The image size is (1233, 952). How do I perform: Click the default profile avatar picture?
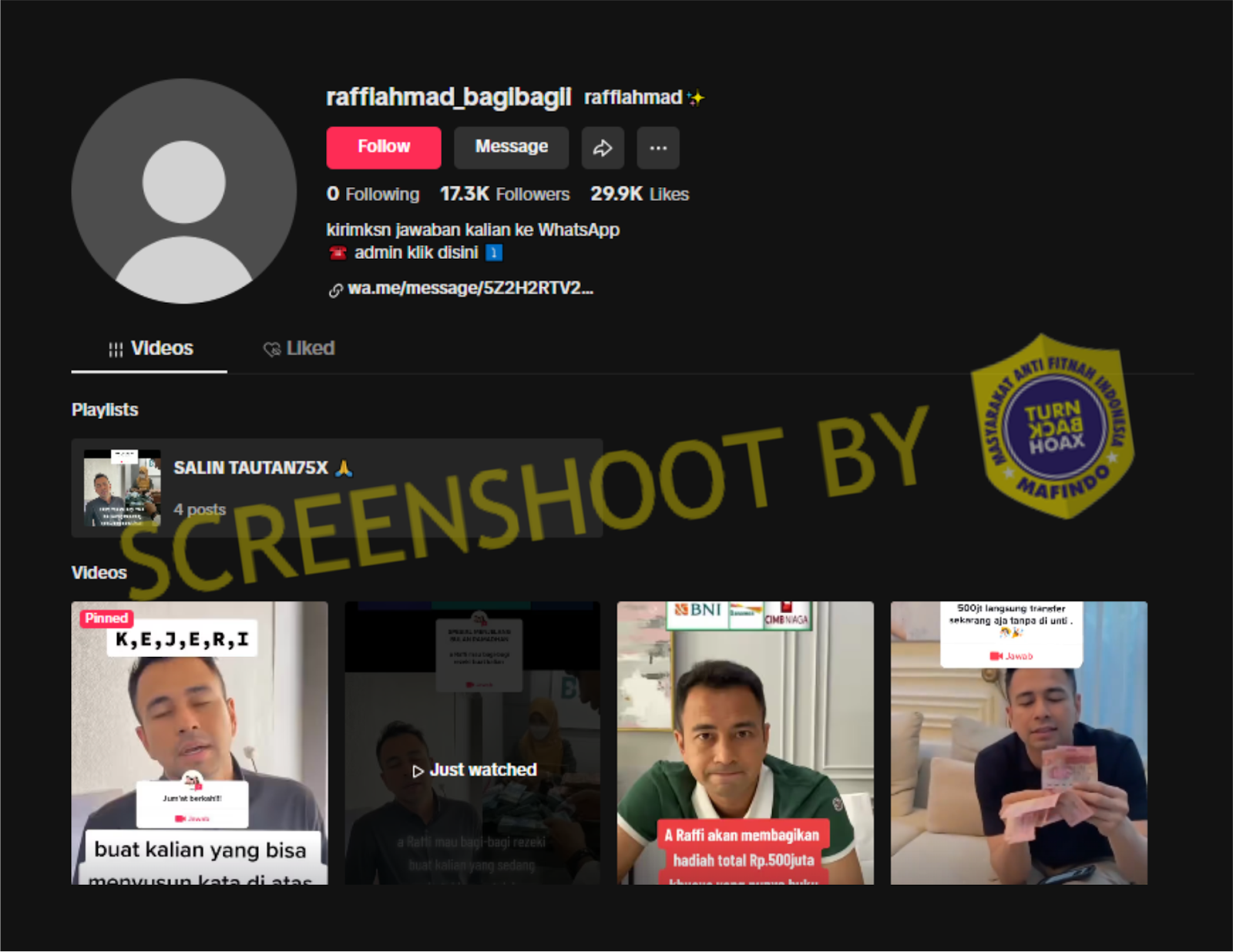(183, 191)
